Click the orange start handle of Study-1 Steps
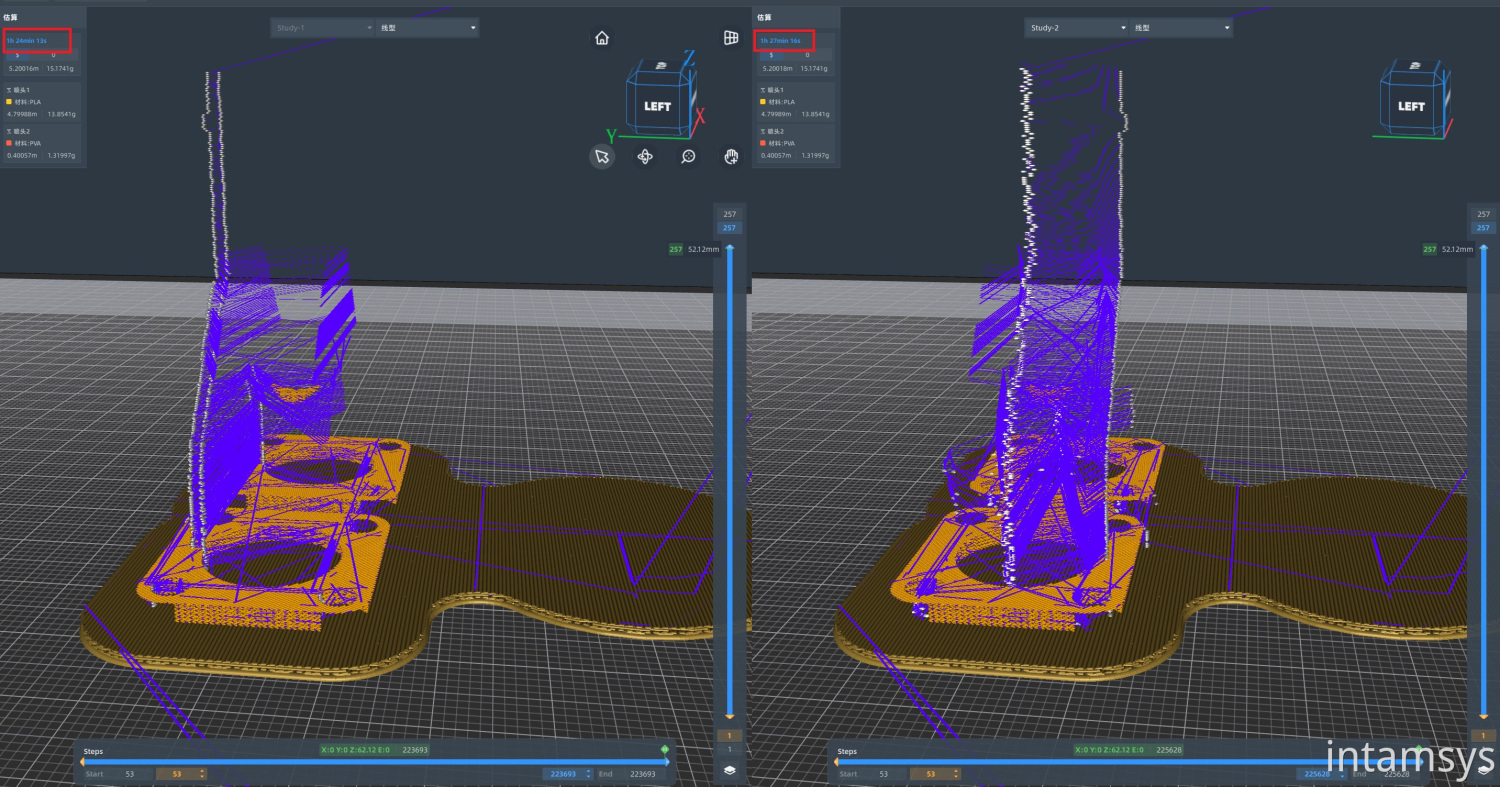The width and height of the screenshot is (1500, 787). point(82,761)
